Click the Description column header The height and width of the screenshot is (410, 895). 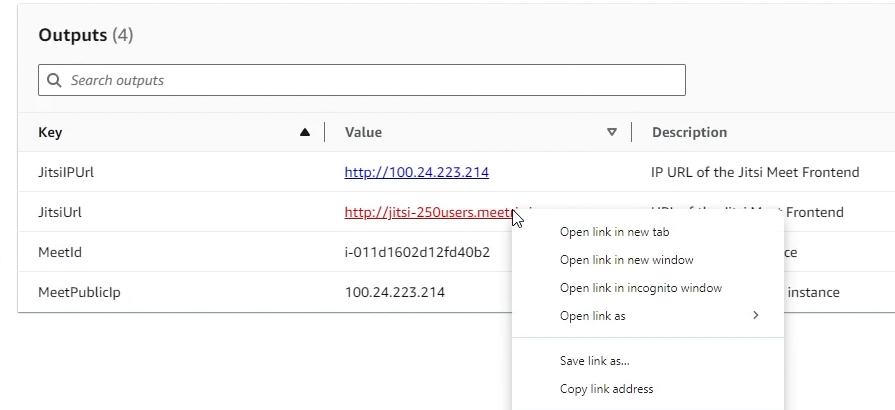pos(689,132)
